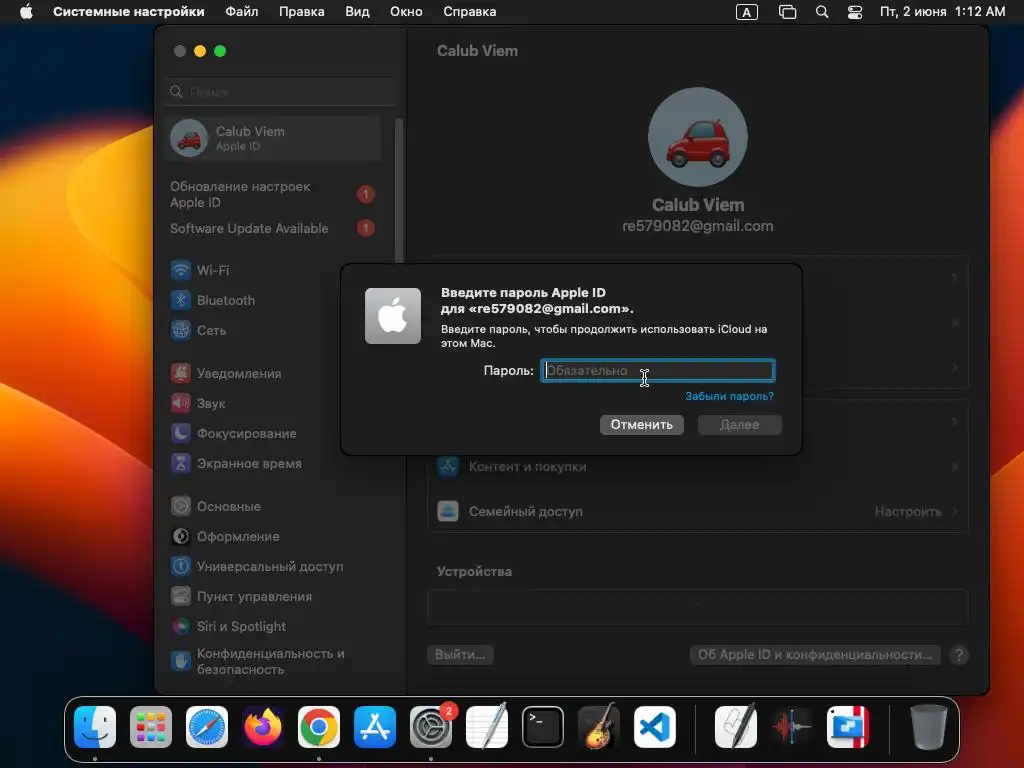The width and height of the screenshot is (1024, 768).
Task: Click date and time in menu bar
Action: click(x=942, y=12)
